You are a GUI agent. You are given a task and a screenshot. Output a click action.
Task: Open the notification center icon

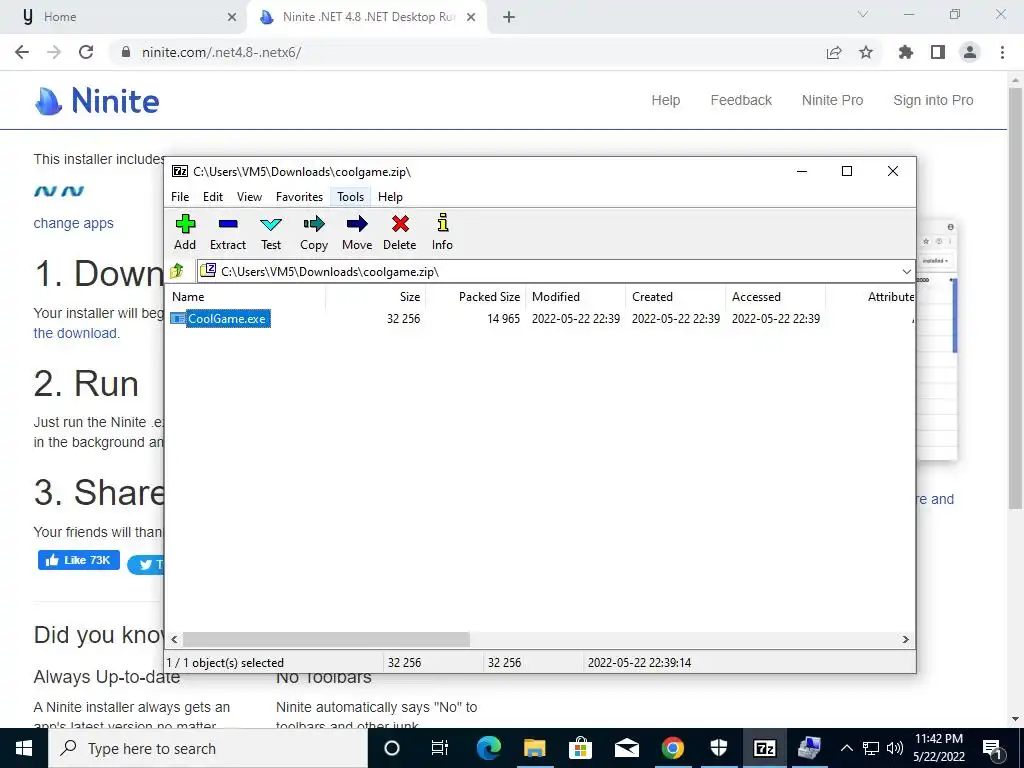pos(992,748)
